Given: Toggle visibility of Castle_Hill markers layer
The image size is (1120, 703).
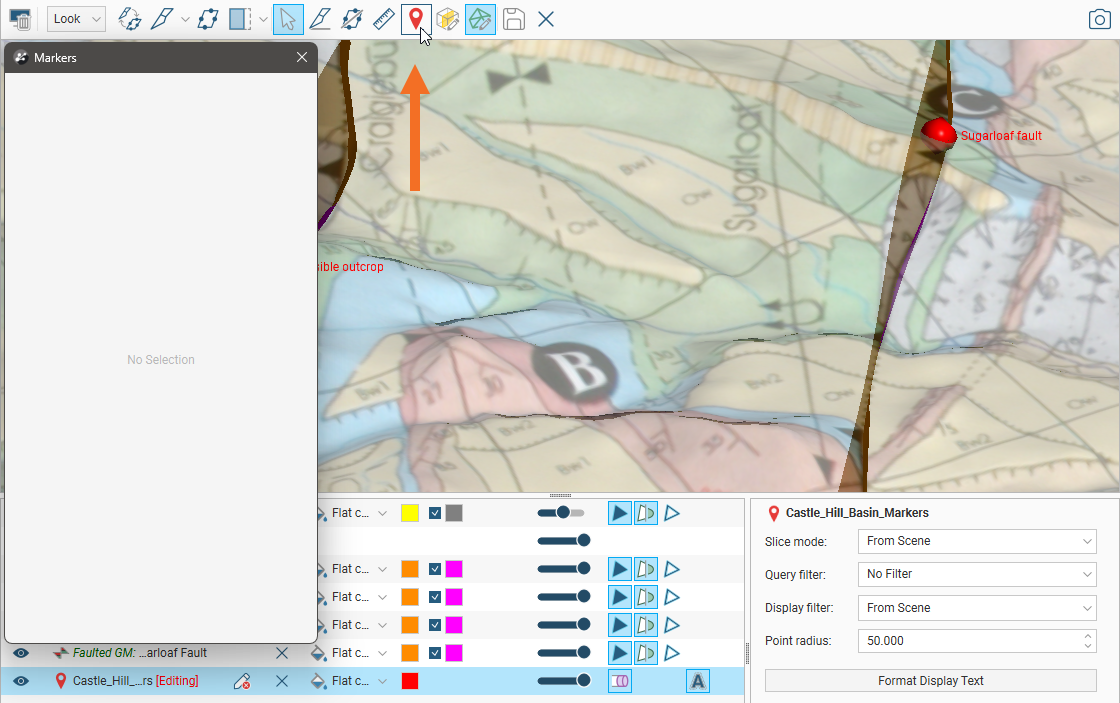Looking at the screenshot, I should pos(22,681).
